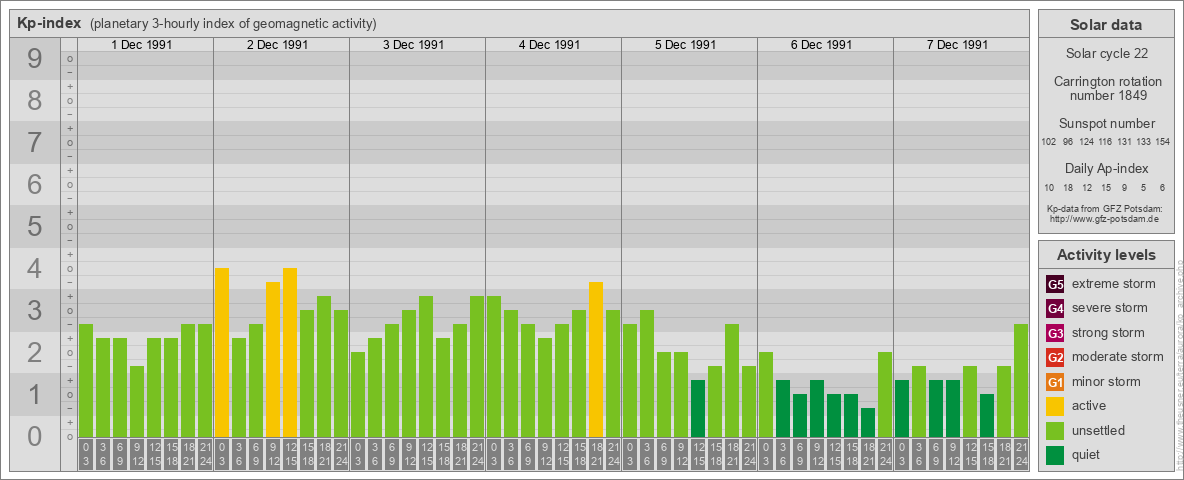Click sunspot number value 154
1184x480 pixels.
point(1163,142)
